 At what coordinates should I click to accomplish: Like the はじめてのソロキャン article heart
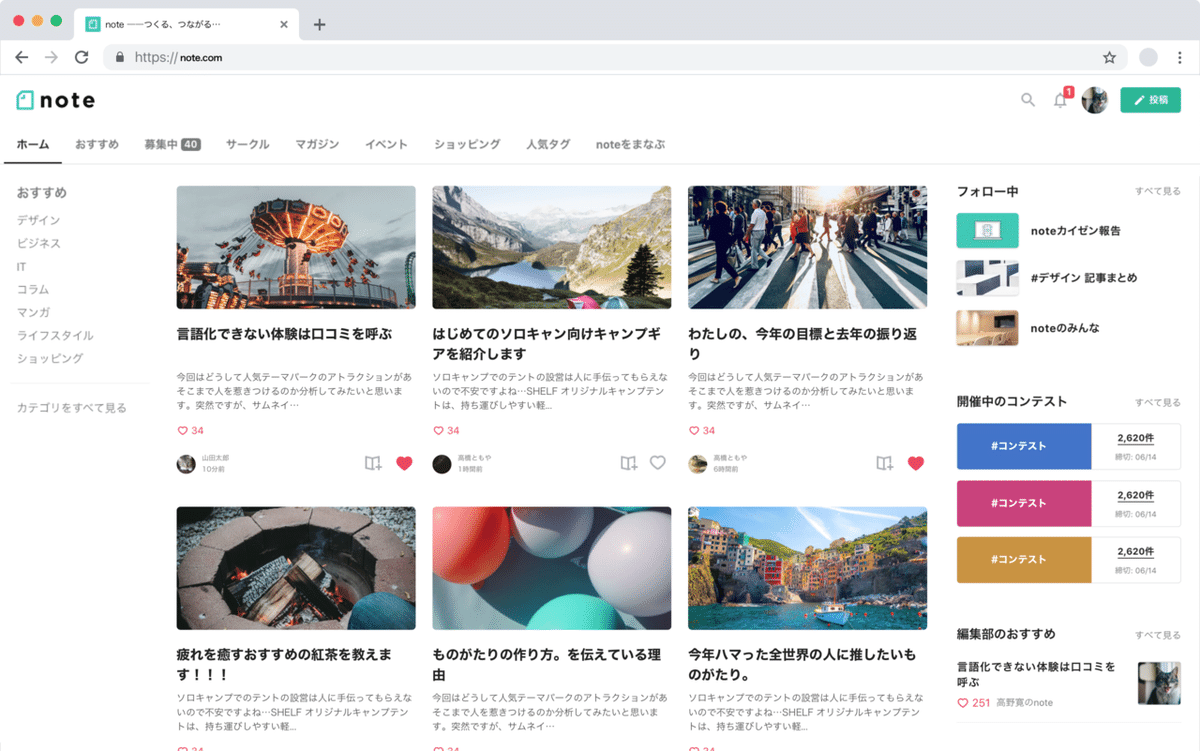pyautogui.click(x=658, y=463)
